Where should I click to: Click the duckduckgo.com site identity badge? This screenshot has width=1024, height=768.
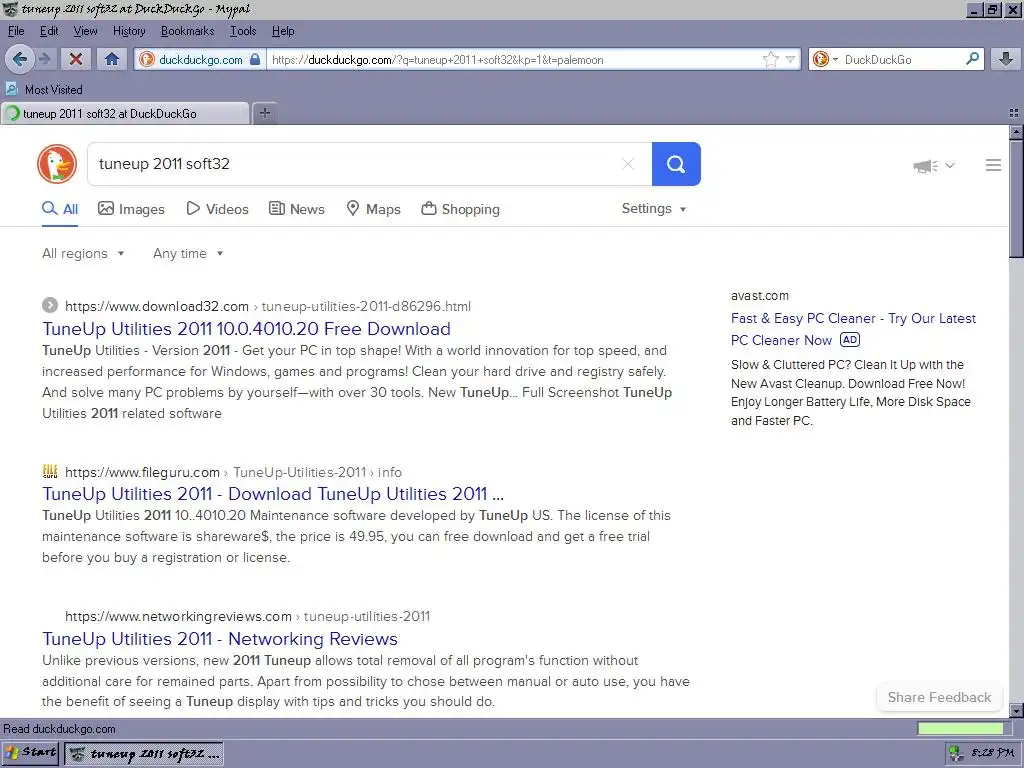[x=200, y=59]
